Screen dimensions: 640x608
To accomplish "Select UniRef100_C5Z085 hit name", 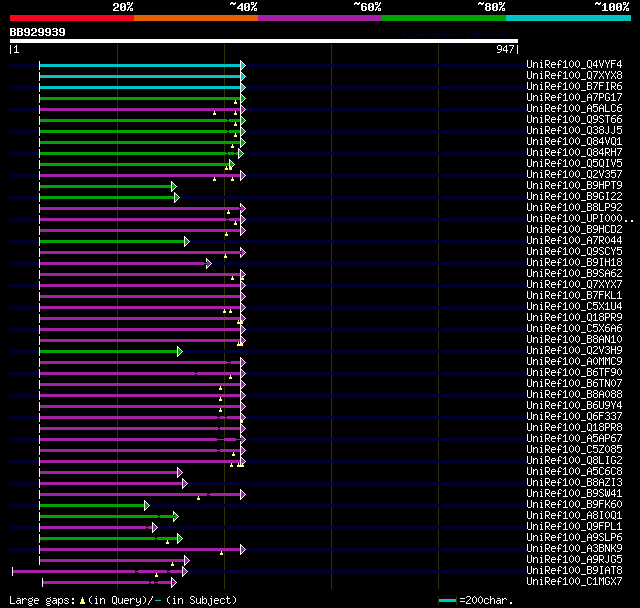I will 574,450.
